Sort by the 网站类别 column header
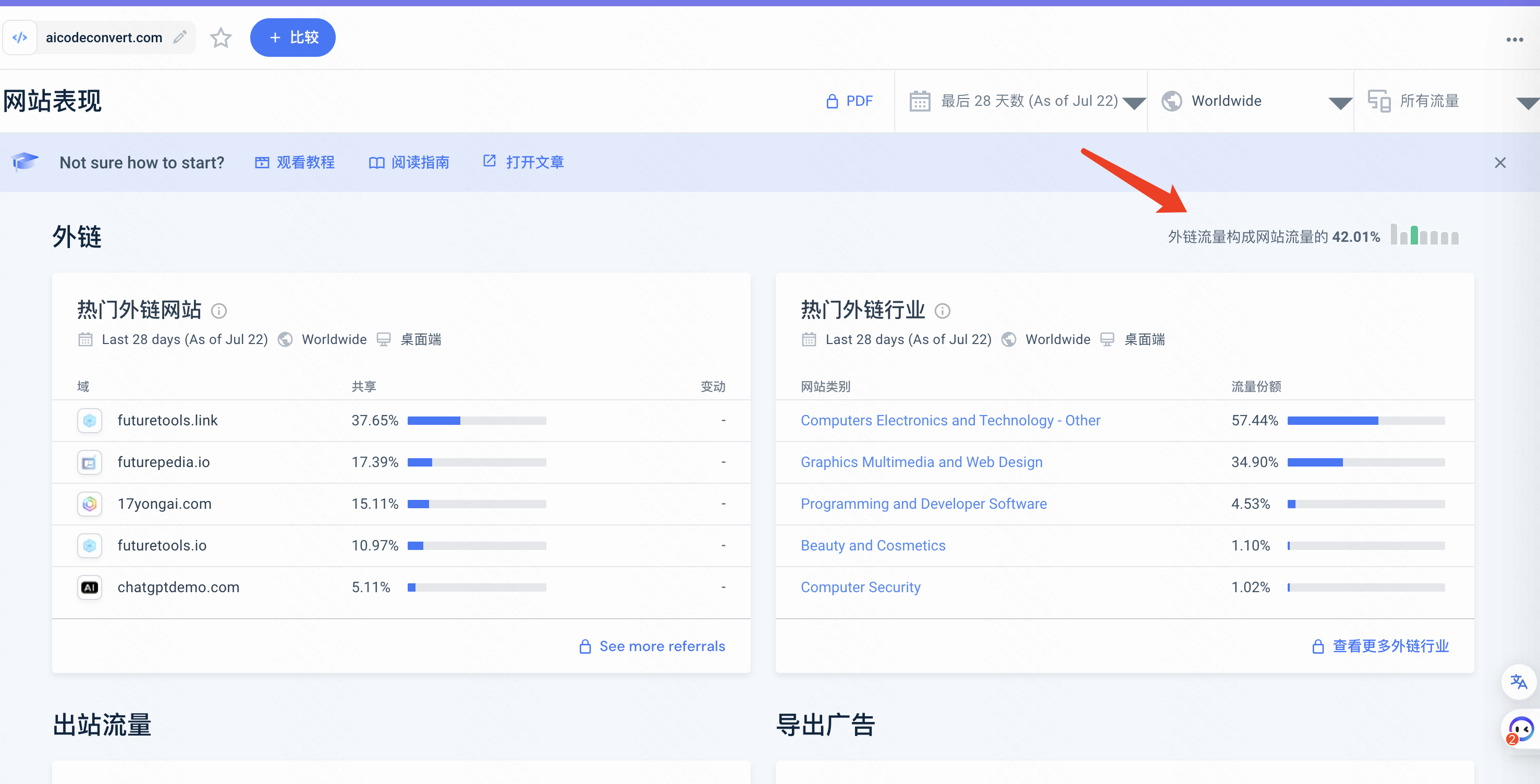This screenshot has height=784, width=1540. pos(825,387)
